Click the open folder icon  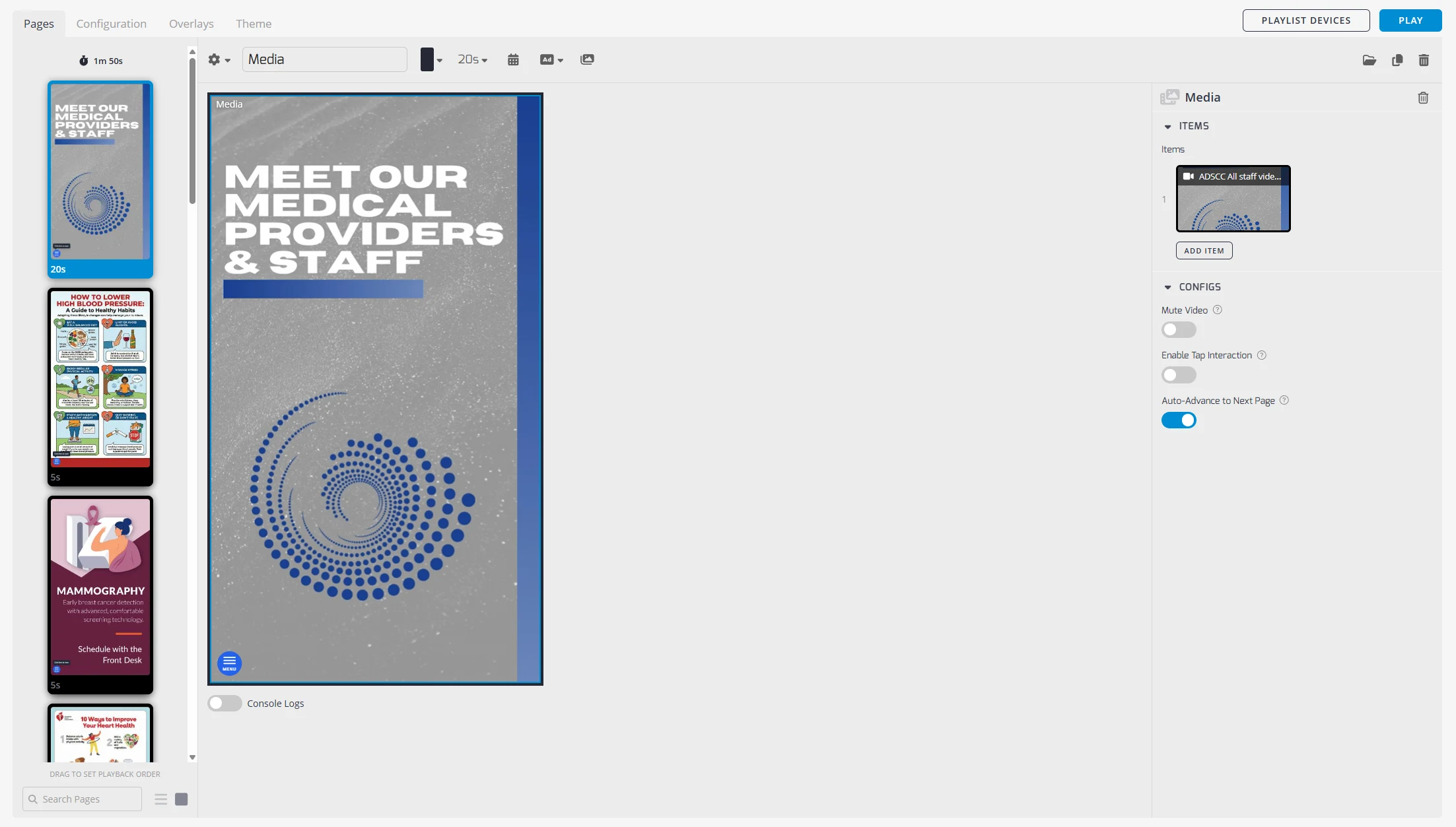(x=1369, y=60)
